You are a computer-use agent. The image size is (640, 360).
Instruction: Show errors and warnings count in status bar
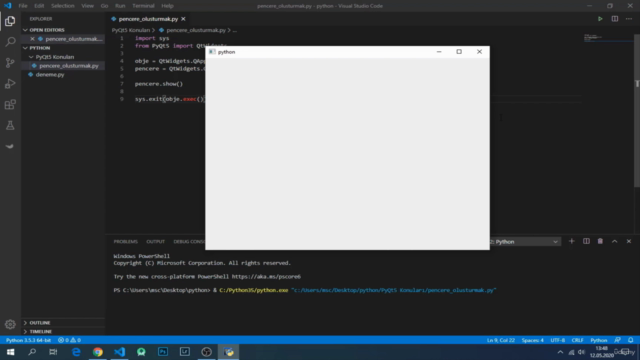(69, 340)
